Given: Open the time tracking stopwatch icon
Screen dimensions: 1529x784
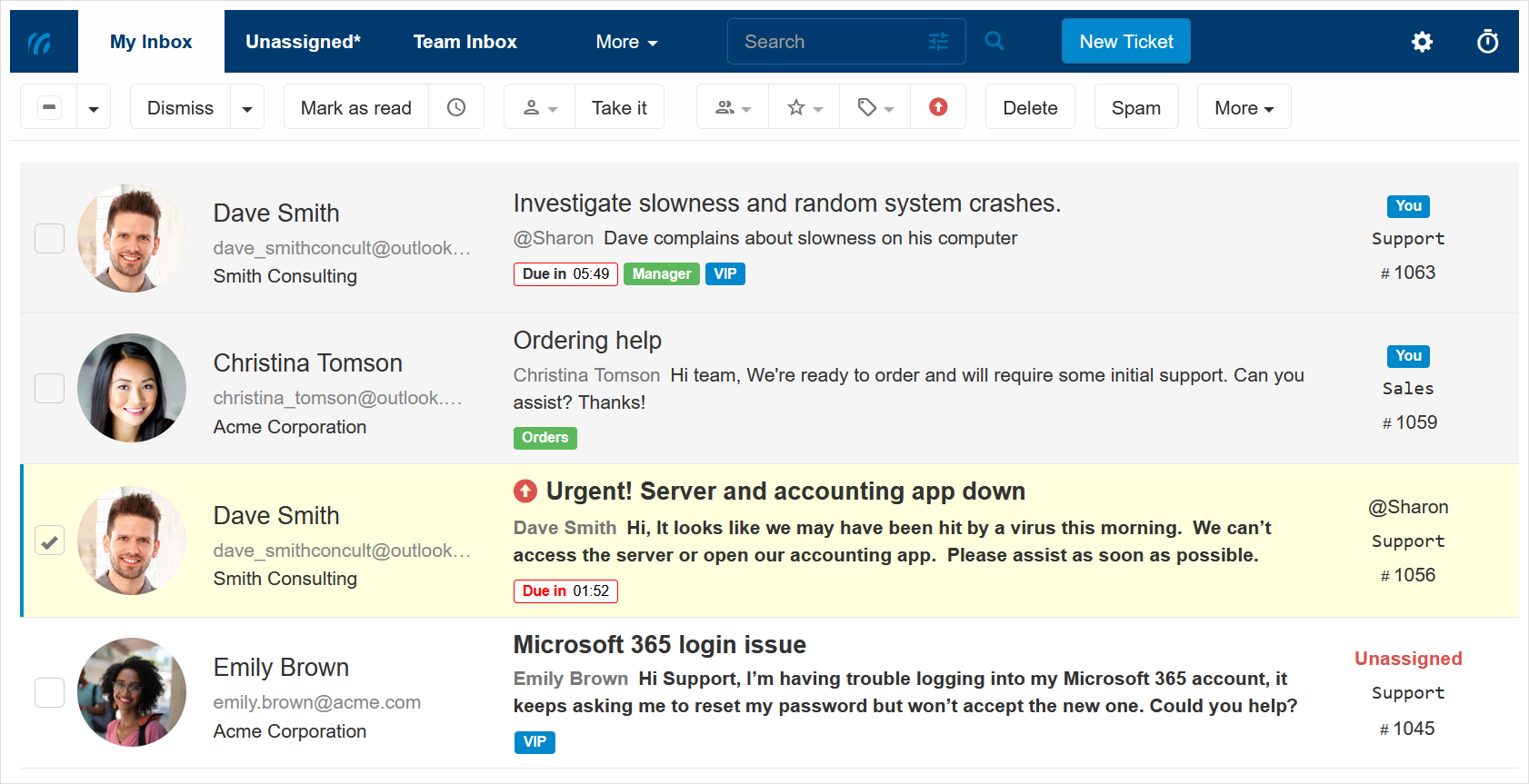Looking at the screenshot, I should (1487, 42).
